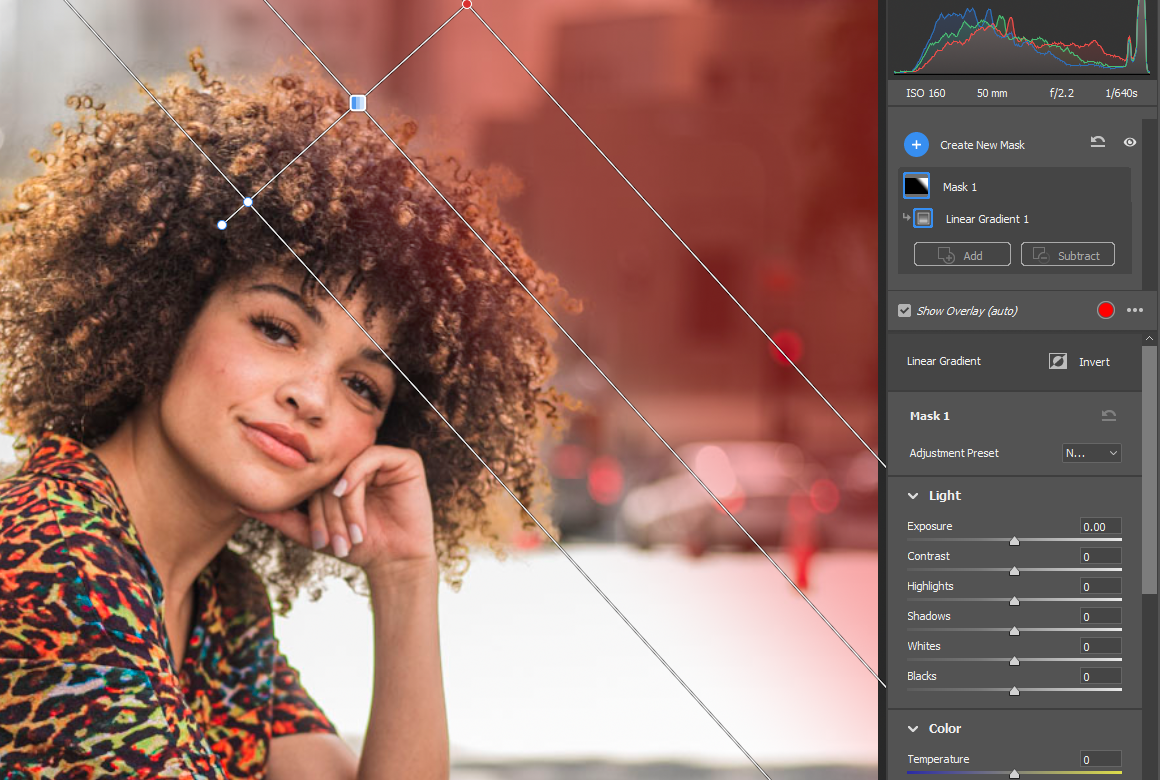Viewport: 1160px width, 780px height.
Task: Click the blue Create New Mask plus icon
Action: coord(916,145)
